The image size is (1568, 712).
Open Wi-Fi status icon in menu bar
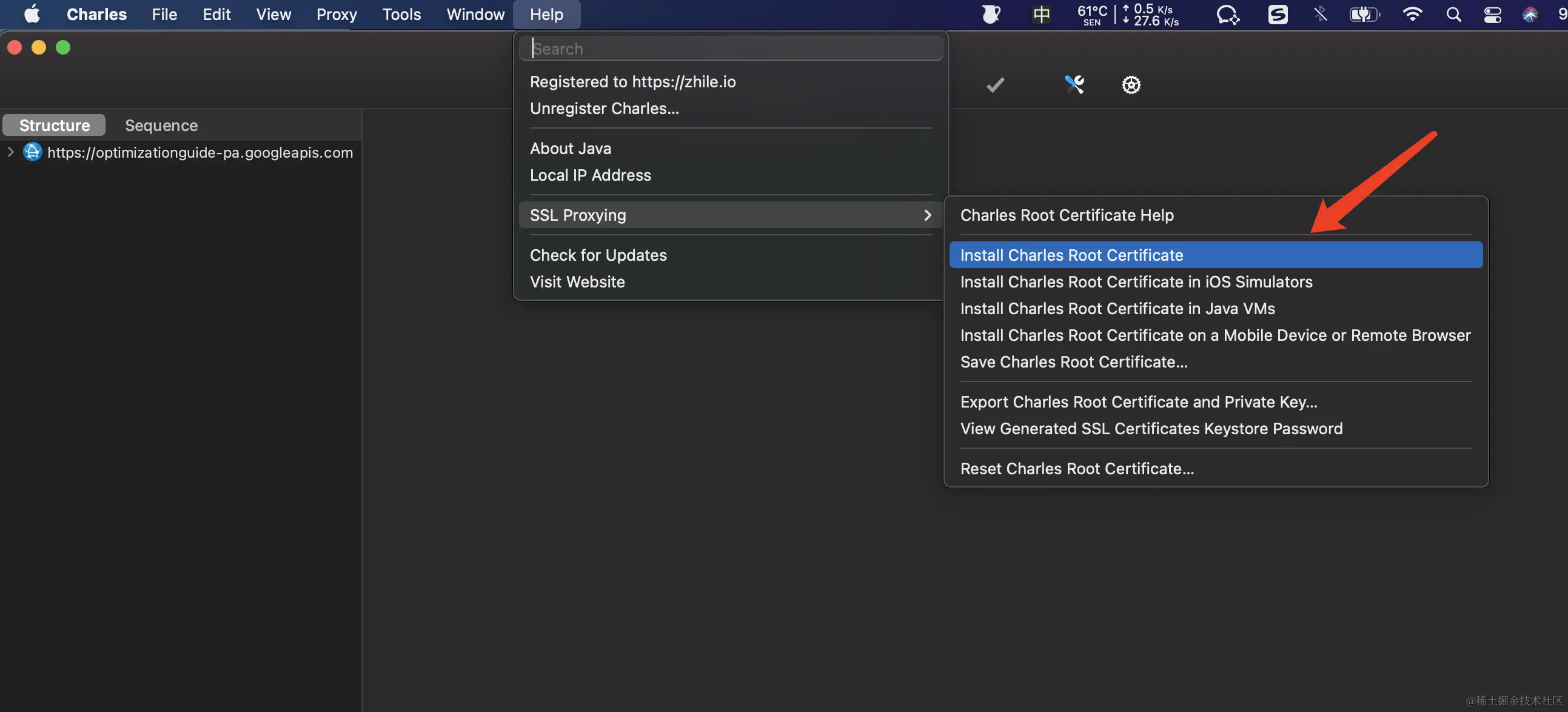1412,15
